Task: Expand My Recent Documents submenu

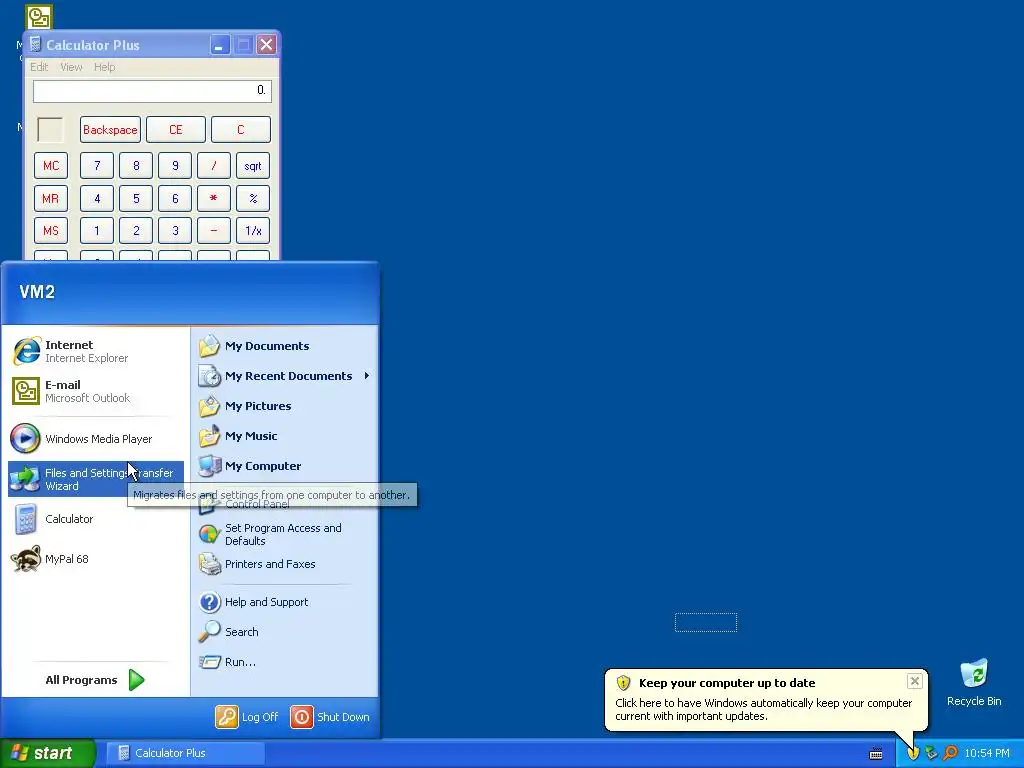Action: (x=285, y=376)
